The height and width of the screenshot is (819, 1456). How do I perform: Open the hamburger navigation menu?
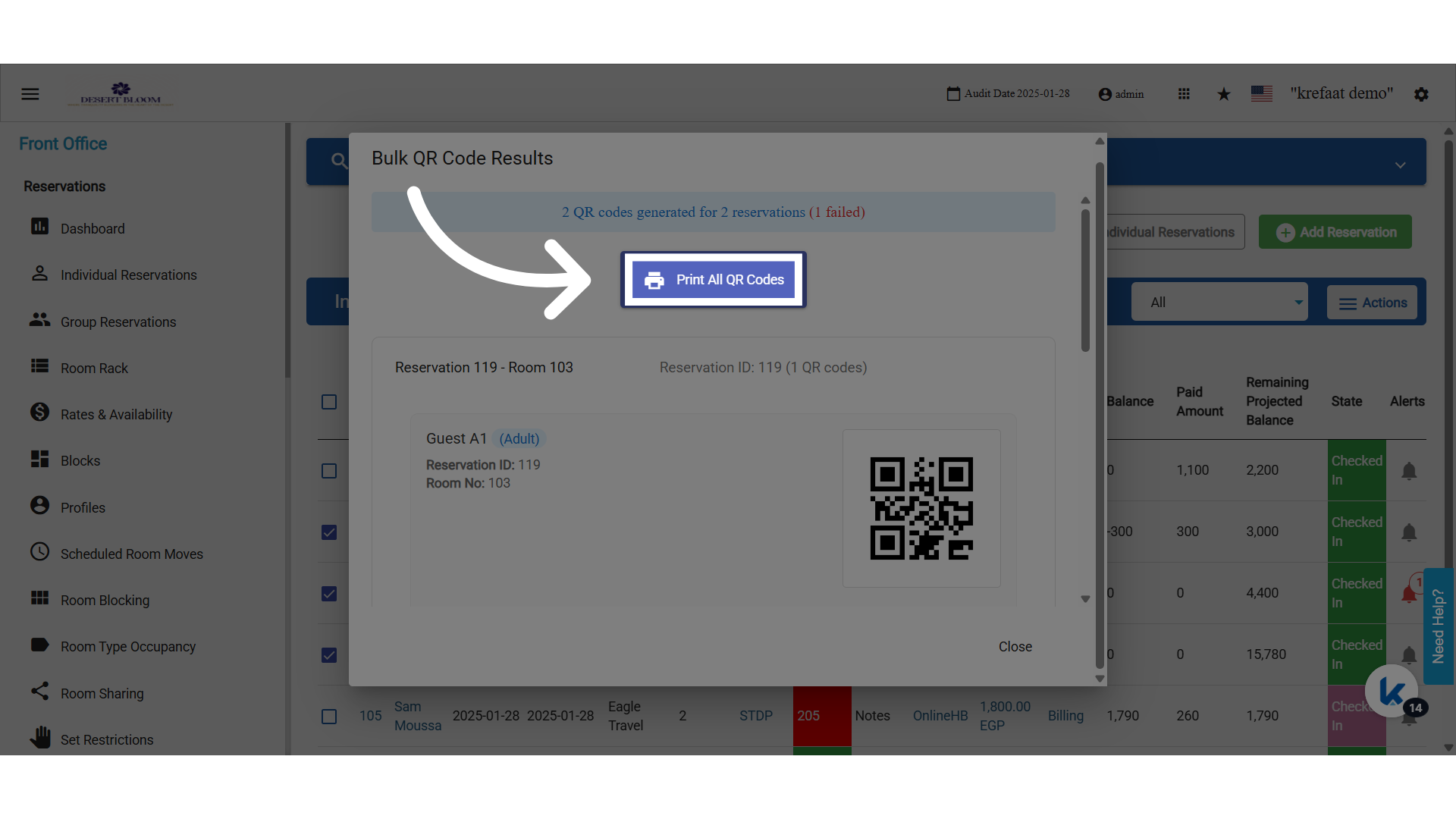30,94
